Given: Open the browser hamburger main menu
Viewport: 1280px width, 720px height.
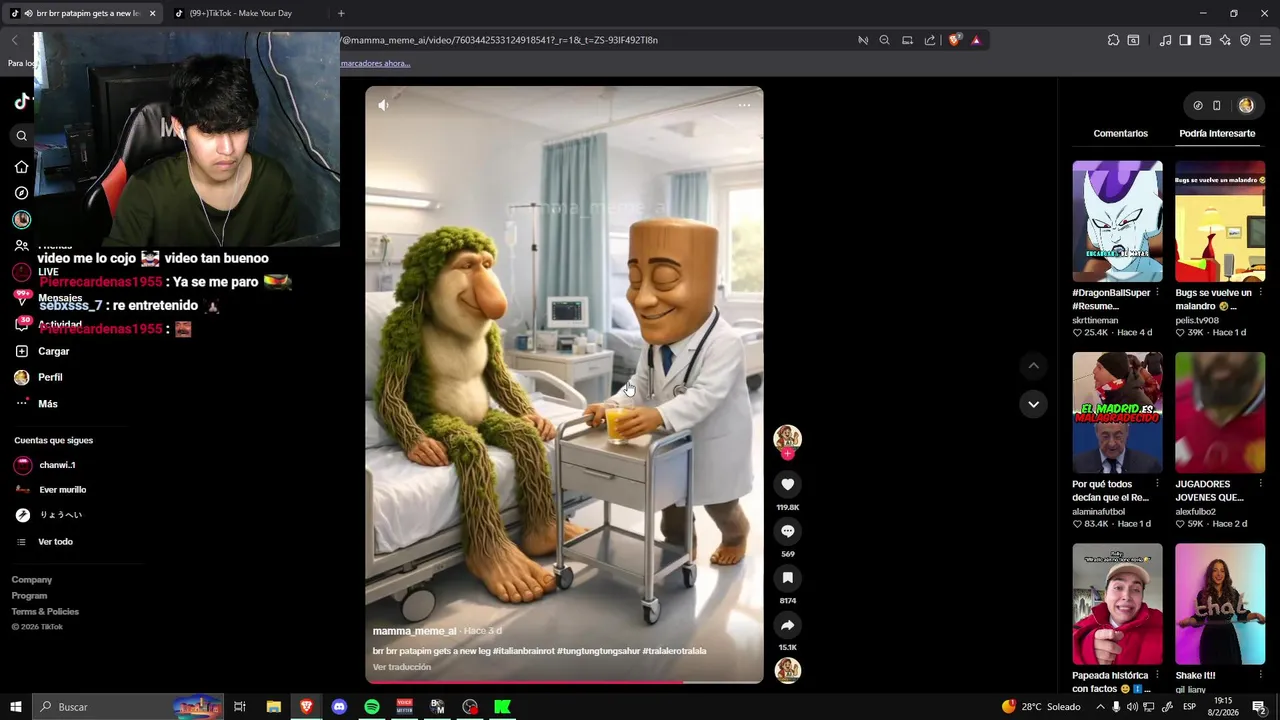Looking at the screenshot, I should pos(1265,40).
